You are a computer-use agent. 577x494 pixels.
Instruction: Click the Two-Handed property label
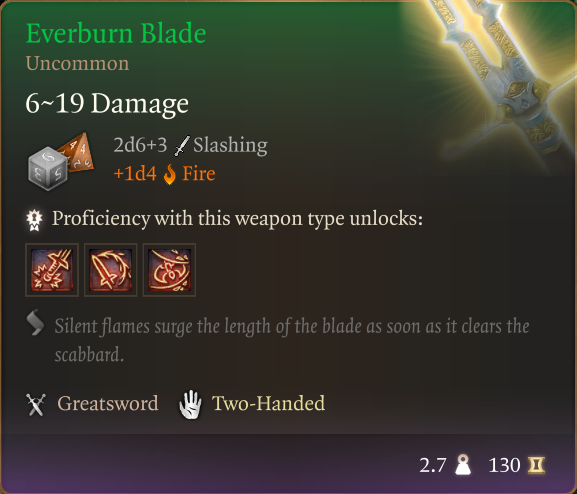click(x=268, y=403)
